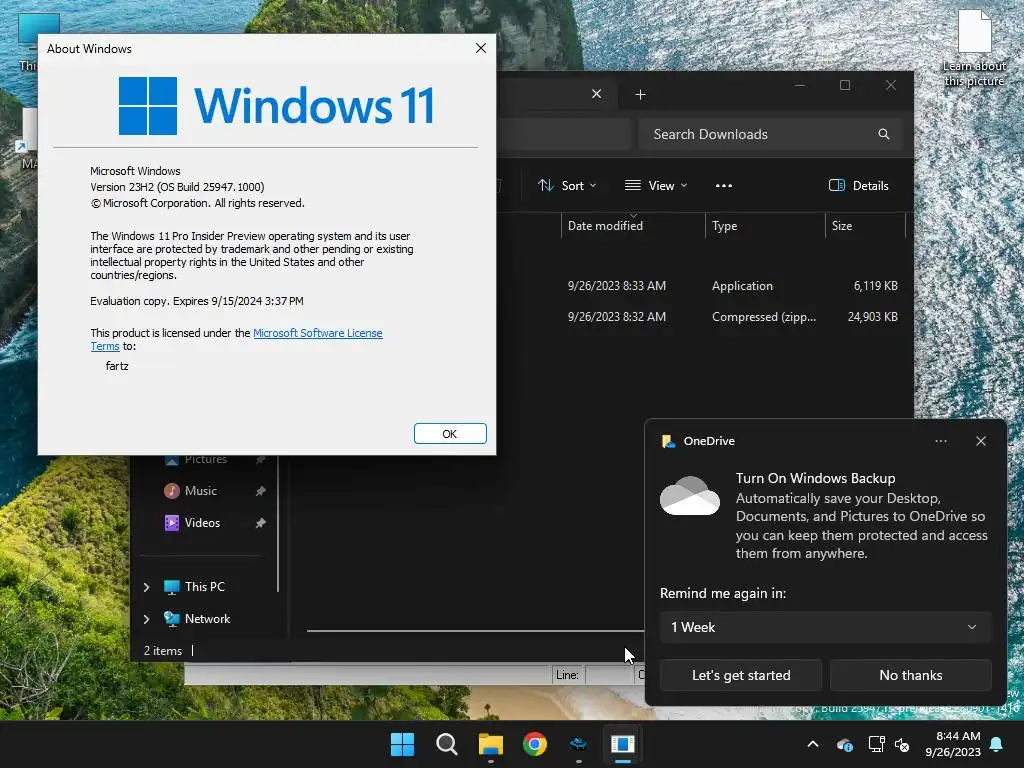Click the OneDrive cloud image in notification
Viewport: 1024px width, 768px height.
coord(690,496)
